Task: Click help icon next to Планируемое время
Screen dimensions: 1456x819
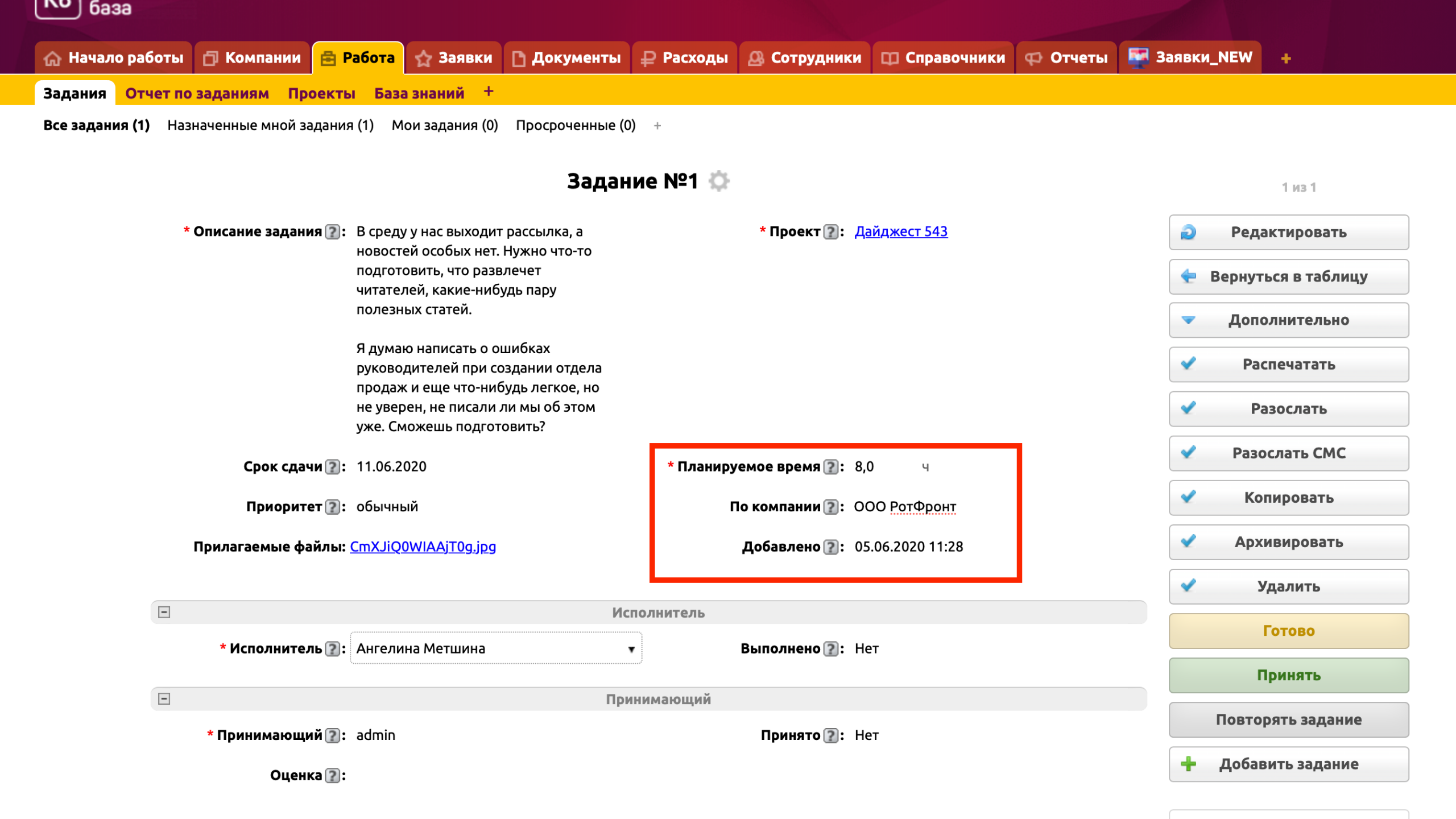Action: point(831,467)
